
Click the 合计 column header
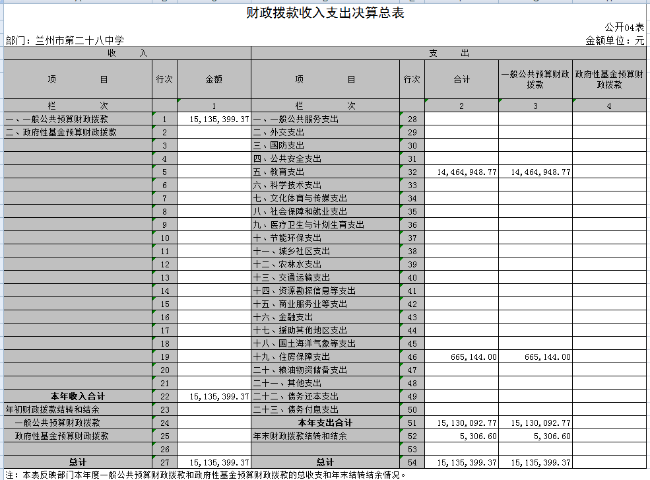point(461,79)
